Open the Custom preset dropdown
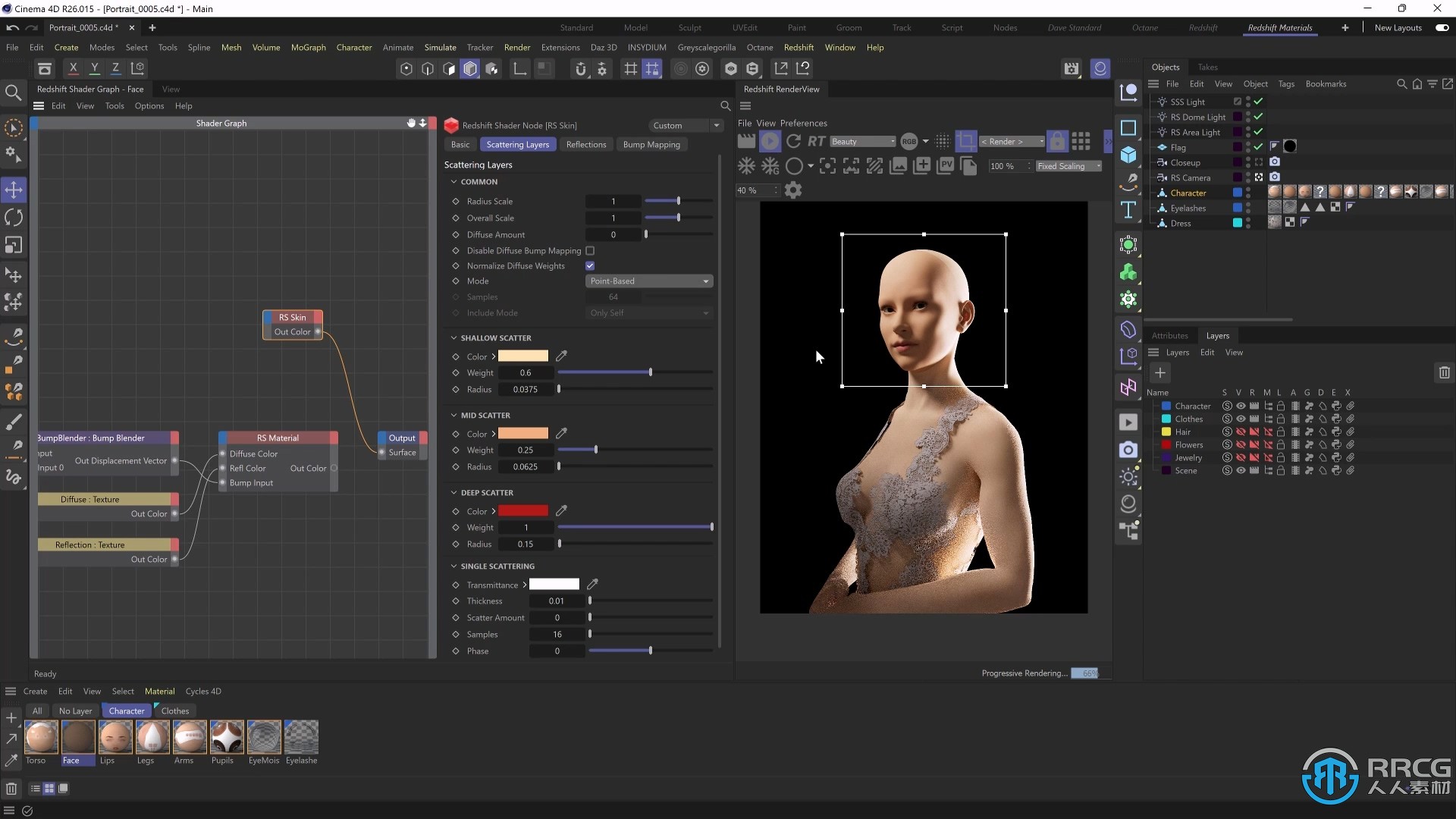Viewport: 1456px width, 819px height. pyautogui.click(x=686, y=125)
